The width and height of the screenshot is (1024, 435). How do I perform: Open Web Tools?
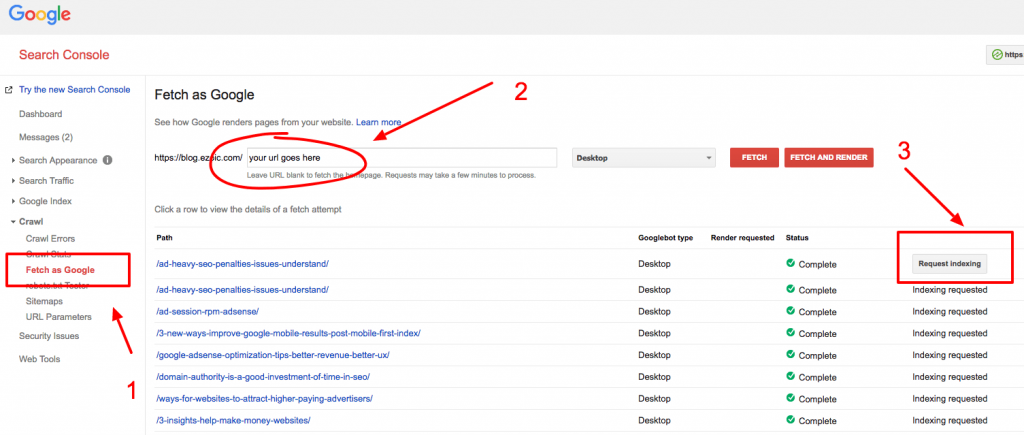(39, 359)
